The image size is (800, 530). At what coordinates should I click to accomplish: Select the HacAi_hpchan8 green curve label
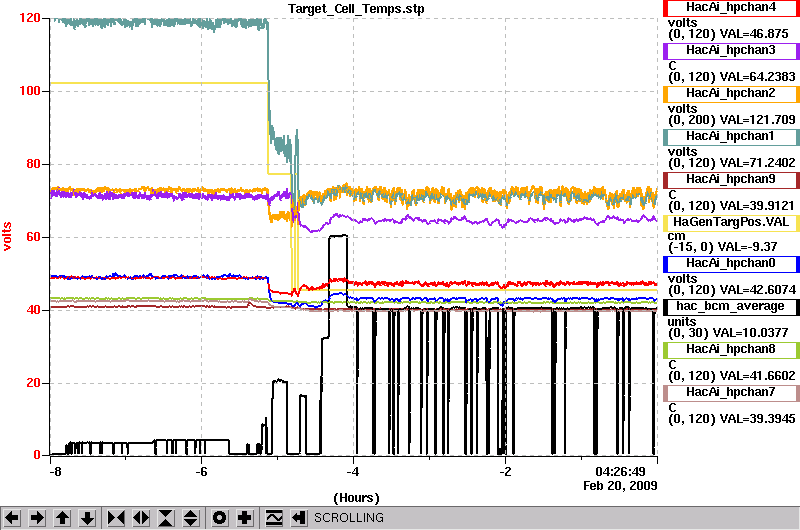[x=731, y=349]
